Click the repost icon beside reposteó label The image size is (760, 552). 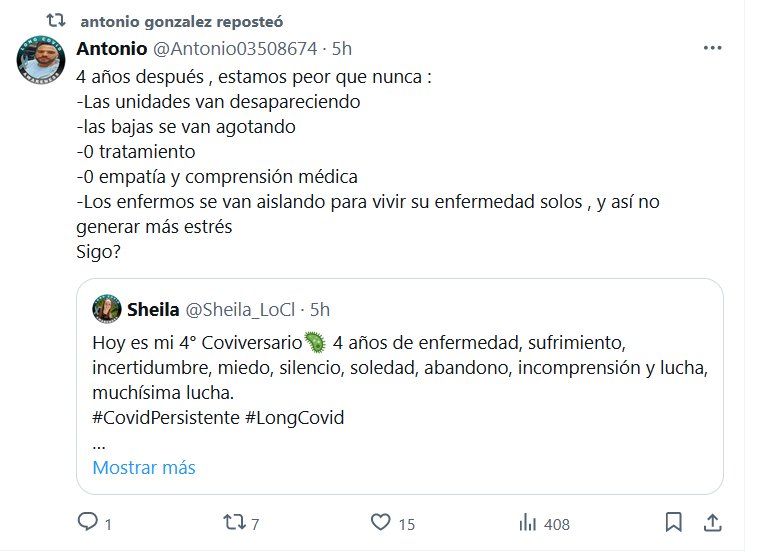point(56,19)
